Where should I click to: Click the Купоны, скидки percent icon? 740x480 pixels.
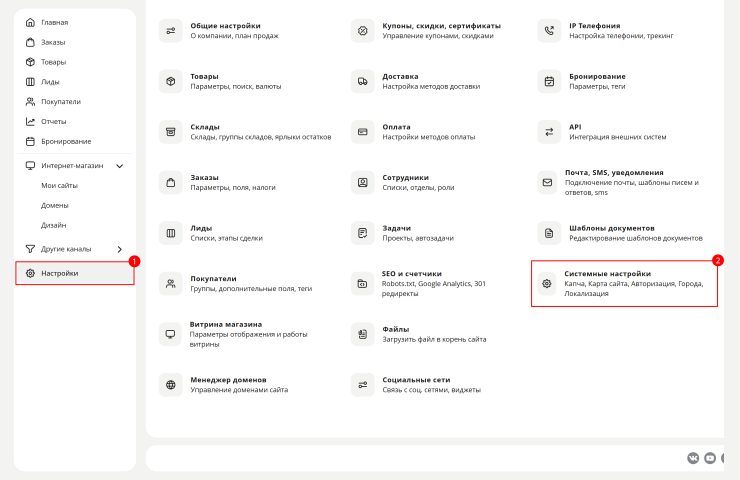362,31
